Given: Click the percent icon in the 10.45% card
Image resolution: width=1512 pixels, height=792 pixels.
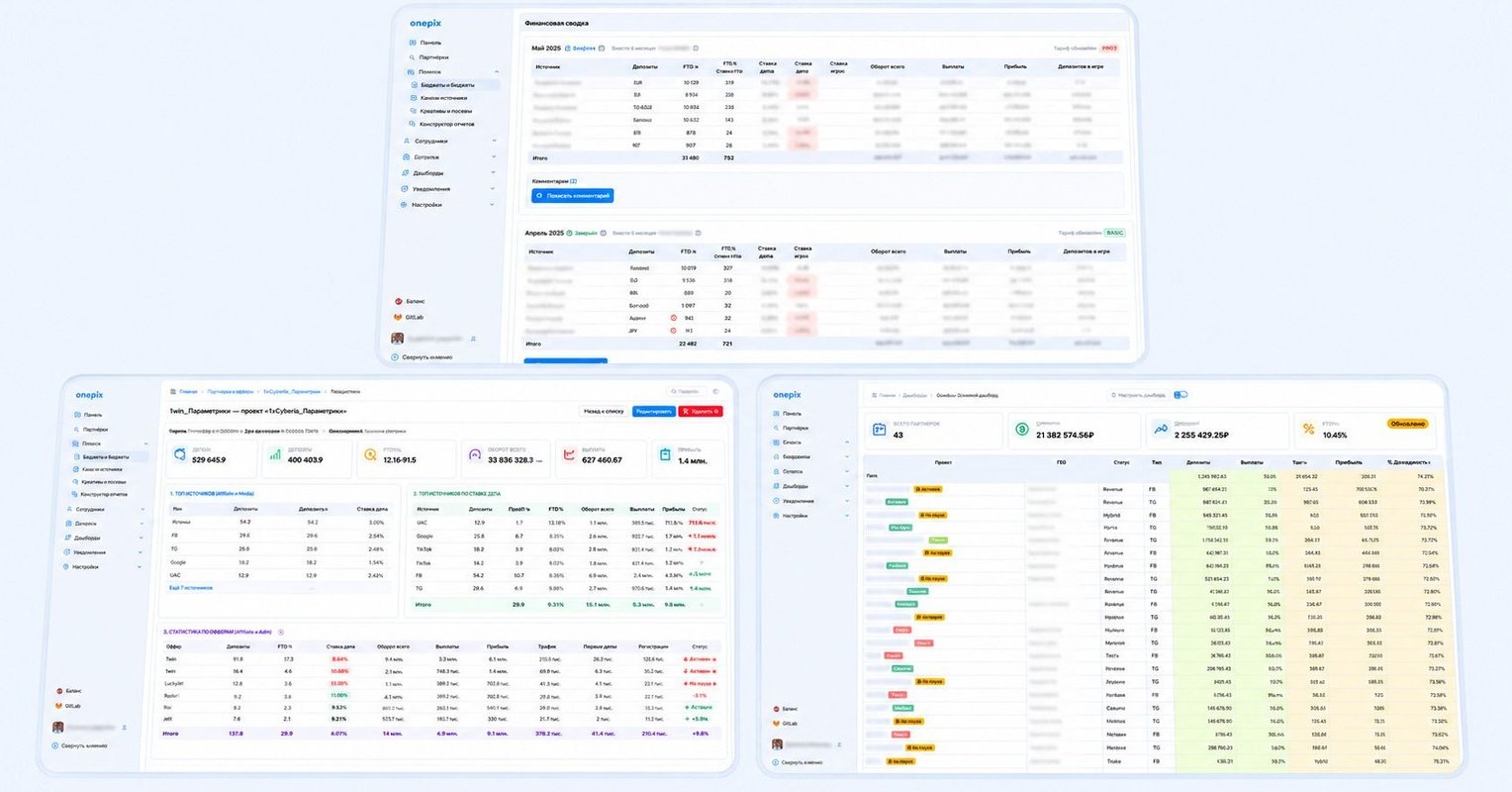Looking at the screenshot, I should click(x=1308, y=430).
